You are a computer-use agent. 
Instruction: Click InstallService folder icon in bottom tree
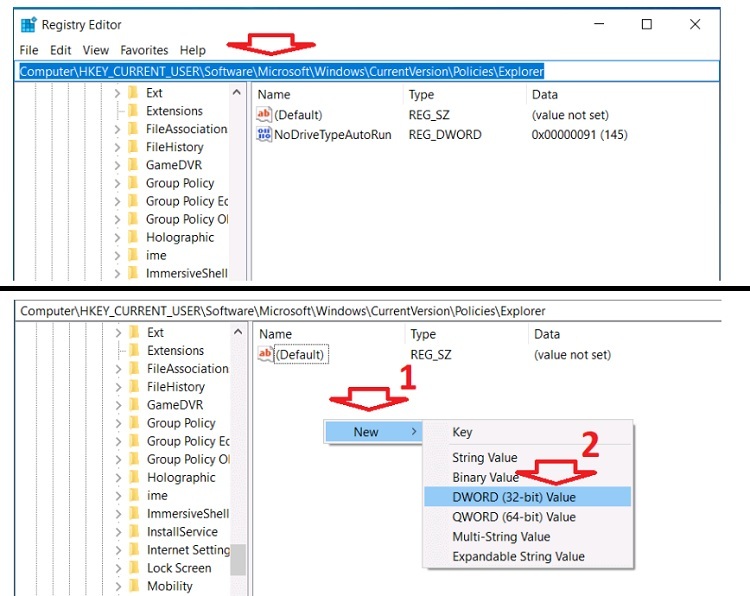tap(134, 532)
